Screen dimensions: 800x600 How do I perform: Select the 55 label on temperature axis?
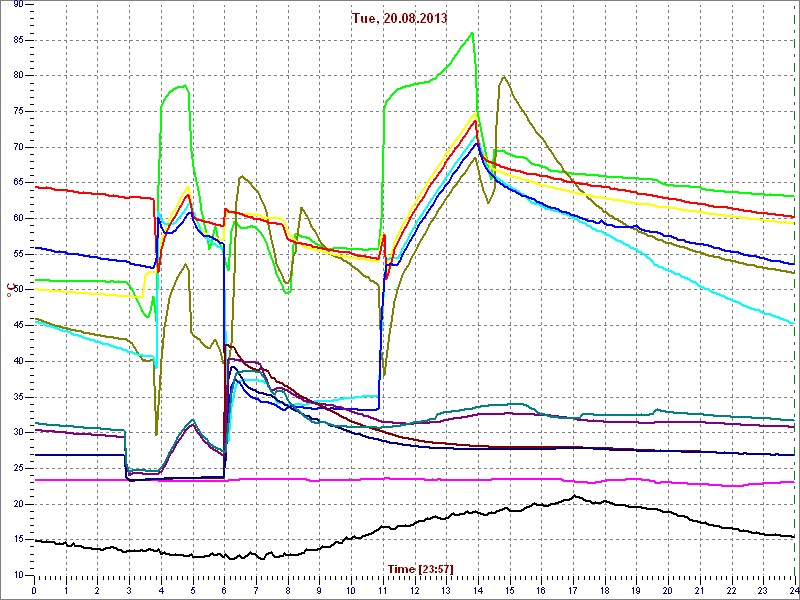[x=18, y=254]
